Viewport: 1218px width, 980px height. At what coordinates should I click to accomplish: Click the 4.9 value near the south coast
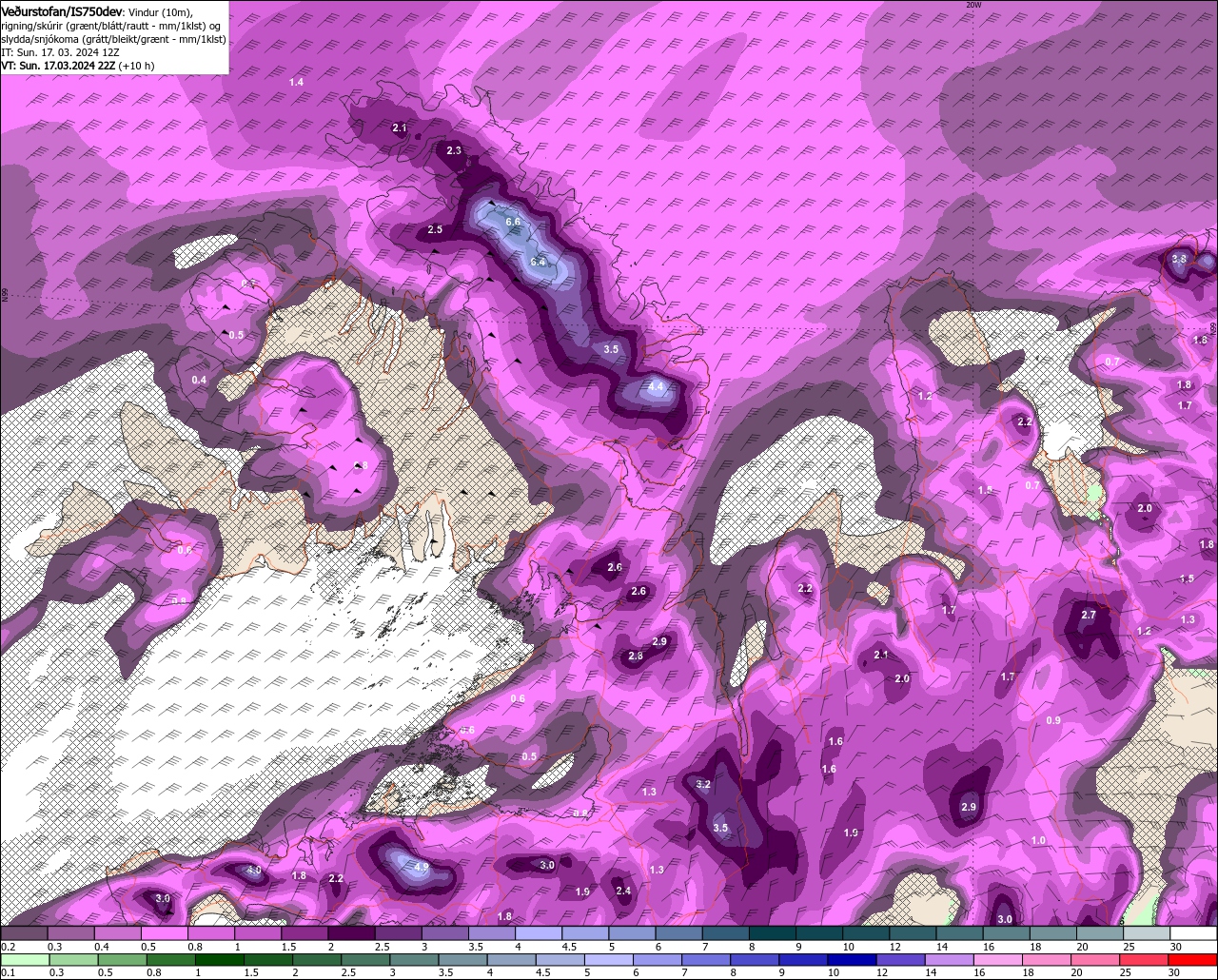click(x=422, y=868)
